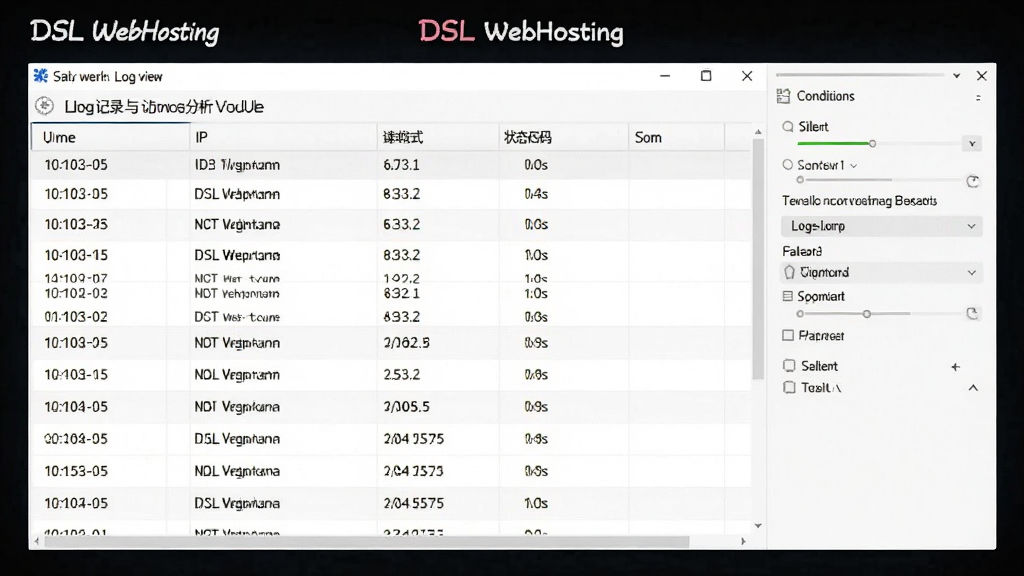Select the Sontewr 1 radio option

788,165
